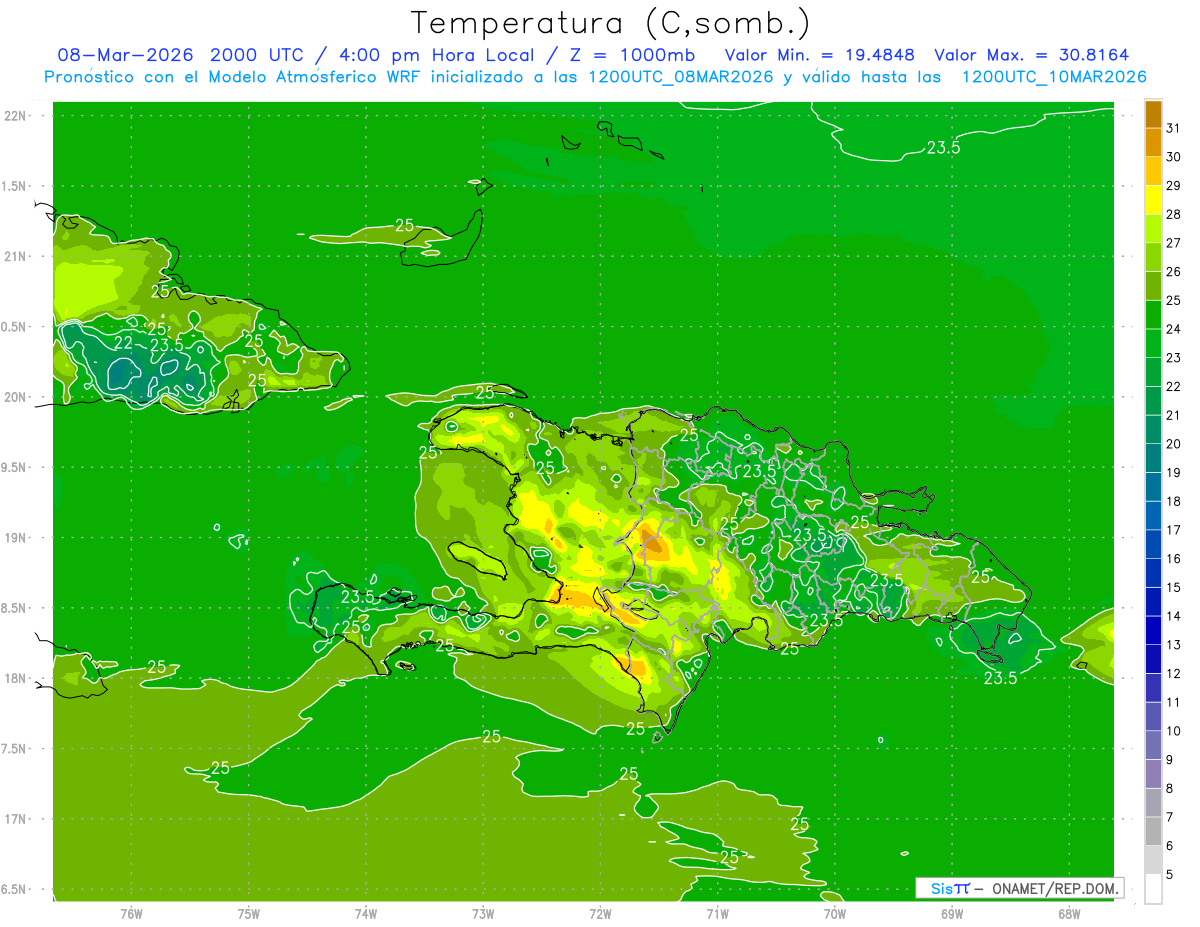Click the legend value "28"

point(1173,214)
